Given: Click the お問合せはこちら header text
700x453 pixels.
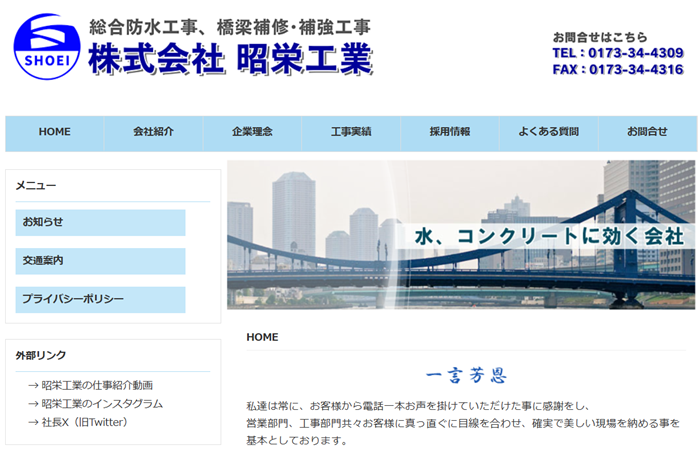Looking at the screenshot, I should [x=600, y=37].
